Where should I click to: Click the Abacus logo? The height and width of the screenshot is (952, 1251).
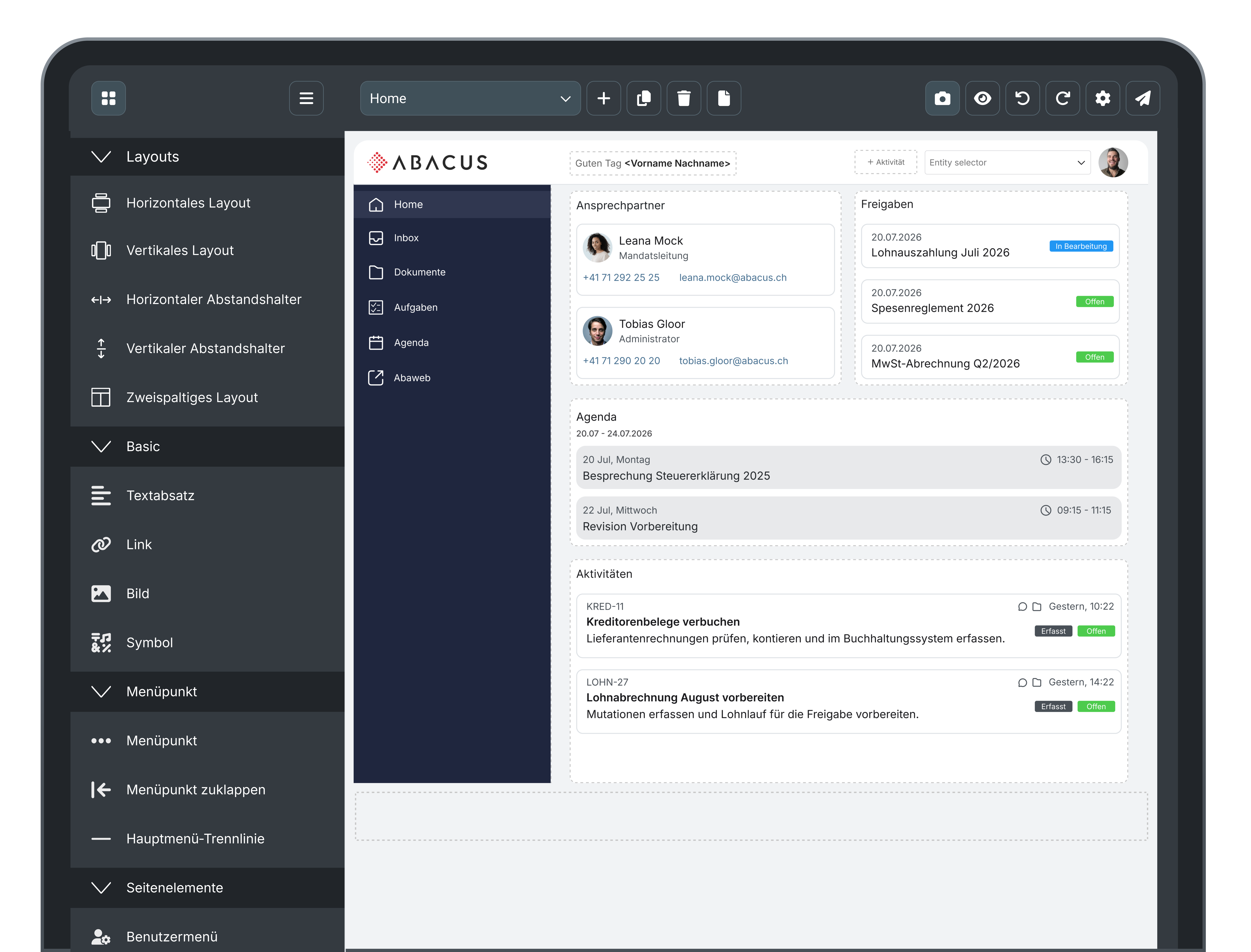pos(427,163)
